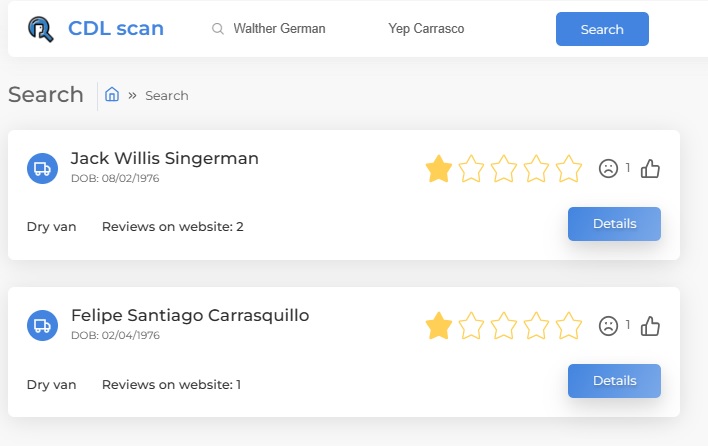Click Jack Willis Singerman's truck icon
708x446 pixels.
click(x=42, y=169)
